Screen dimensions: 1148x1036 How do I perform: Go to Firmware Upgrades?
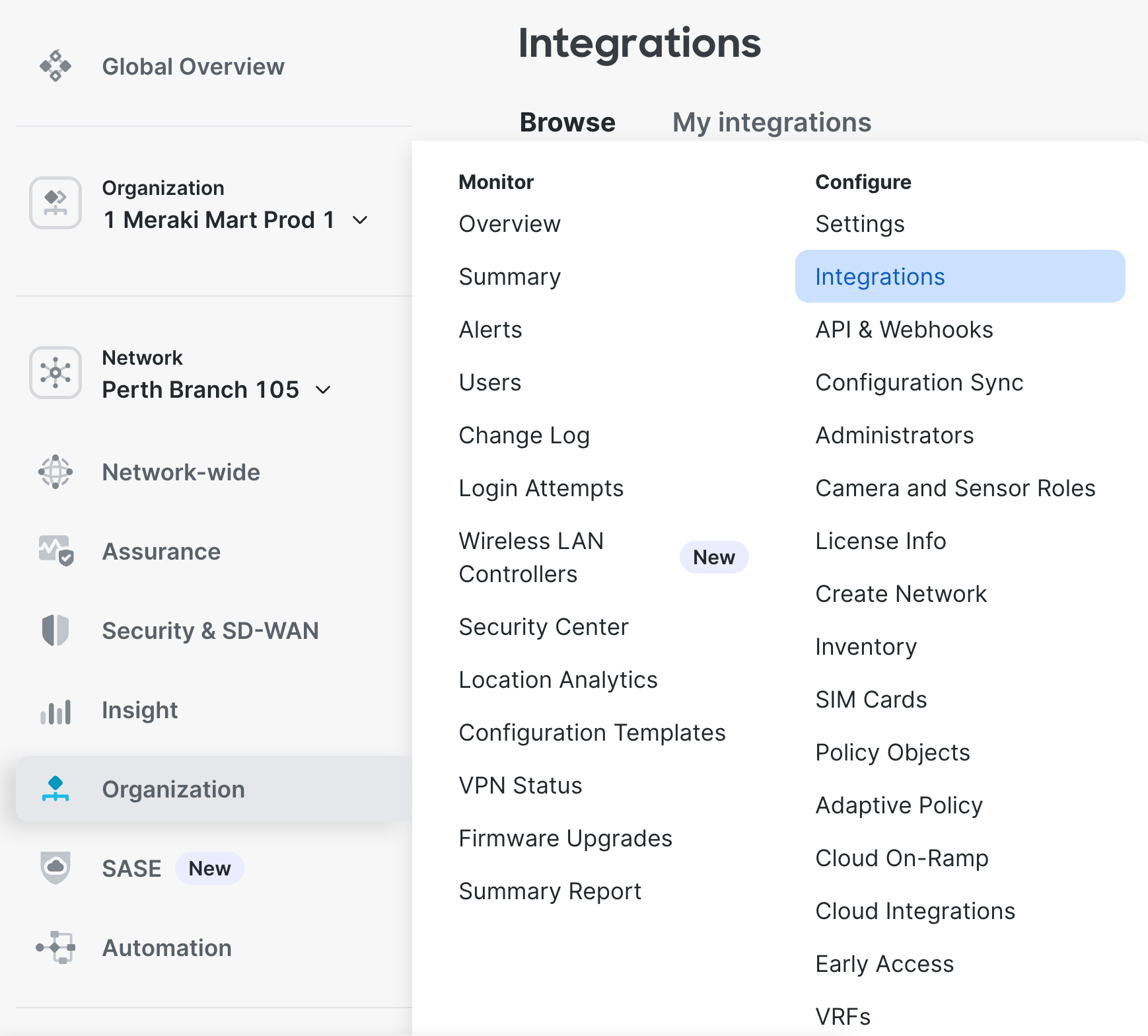coord(565,838)
